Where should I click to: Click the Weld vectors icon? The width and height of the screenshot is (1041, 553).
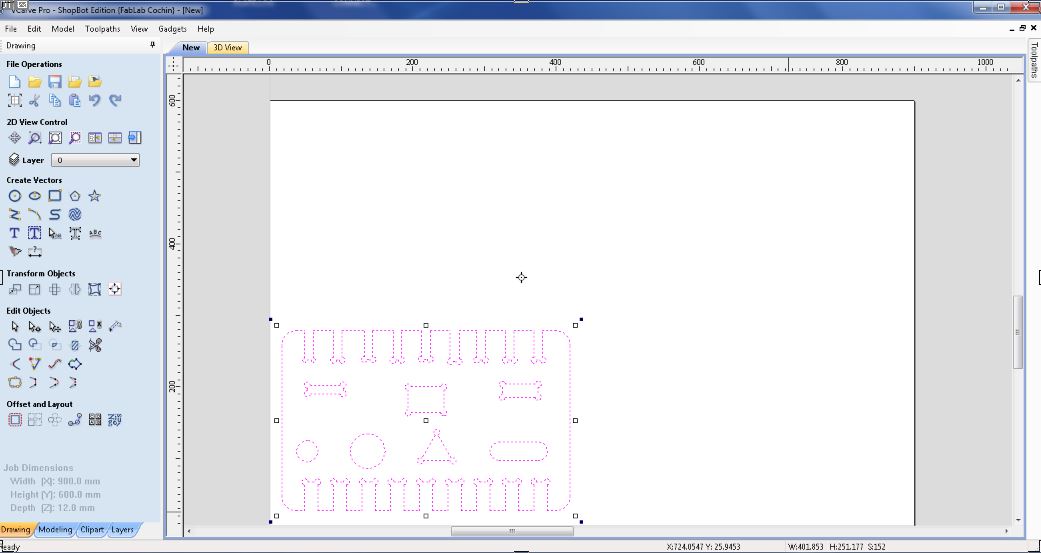click(15, 345)
